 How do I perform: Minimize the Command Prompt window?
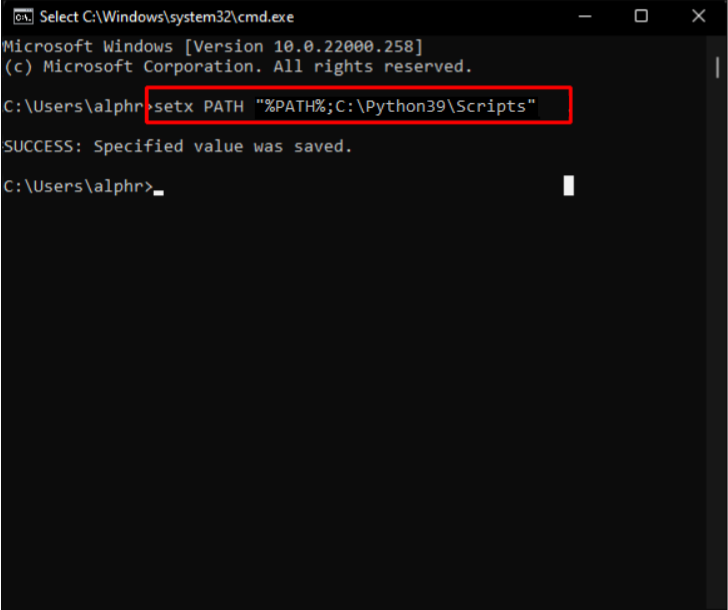pos(587,16)
